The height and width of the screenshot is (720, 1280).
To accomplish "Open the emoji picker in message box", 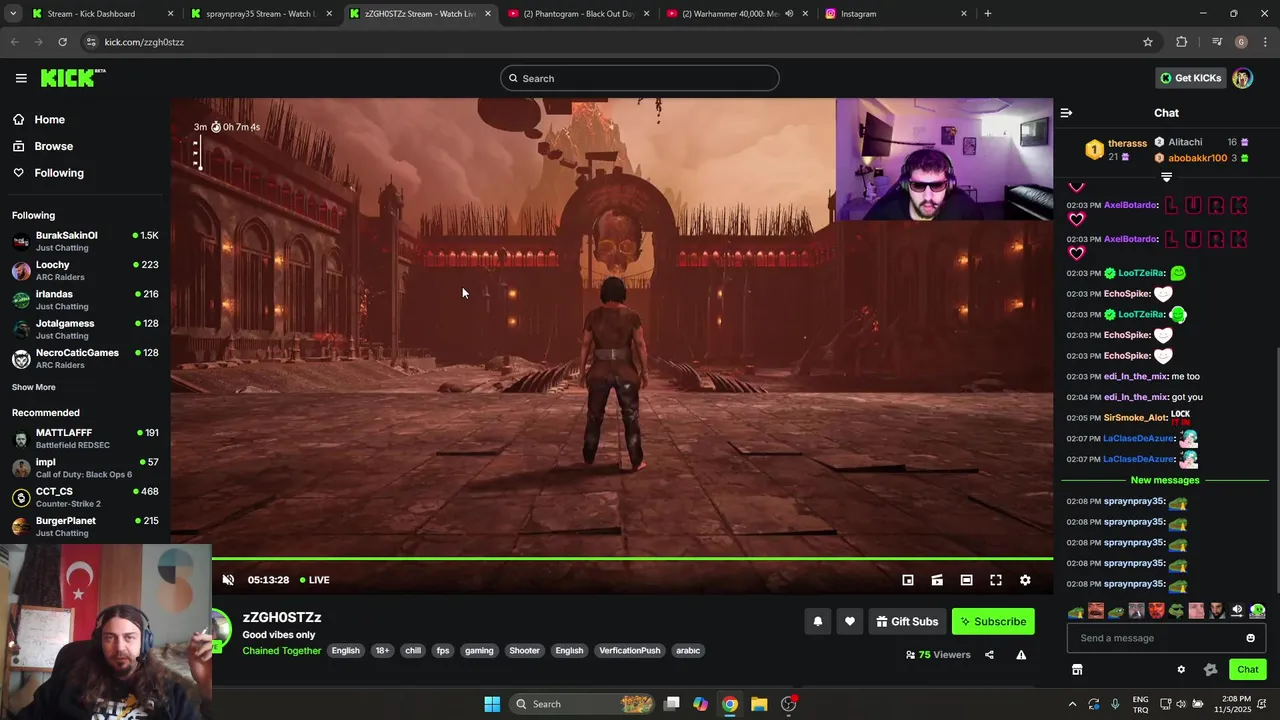I will pyautogui.click(x=1250, y=638).
